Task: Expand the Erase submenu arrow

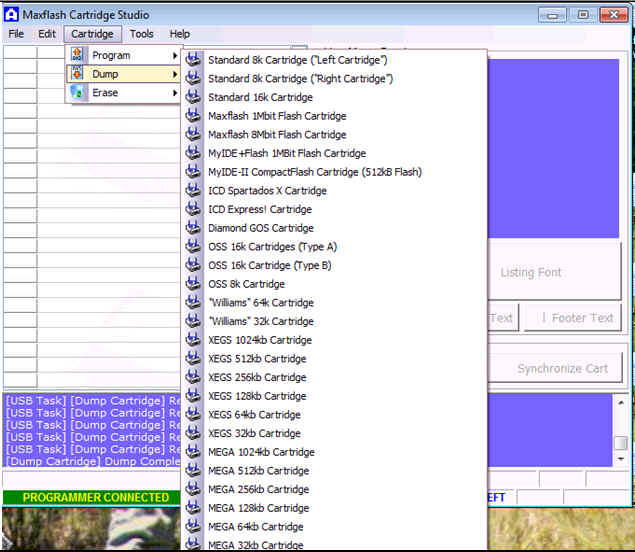Action: (174, 93)
